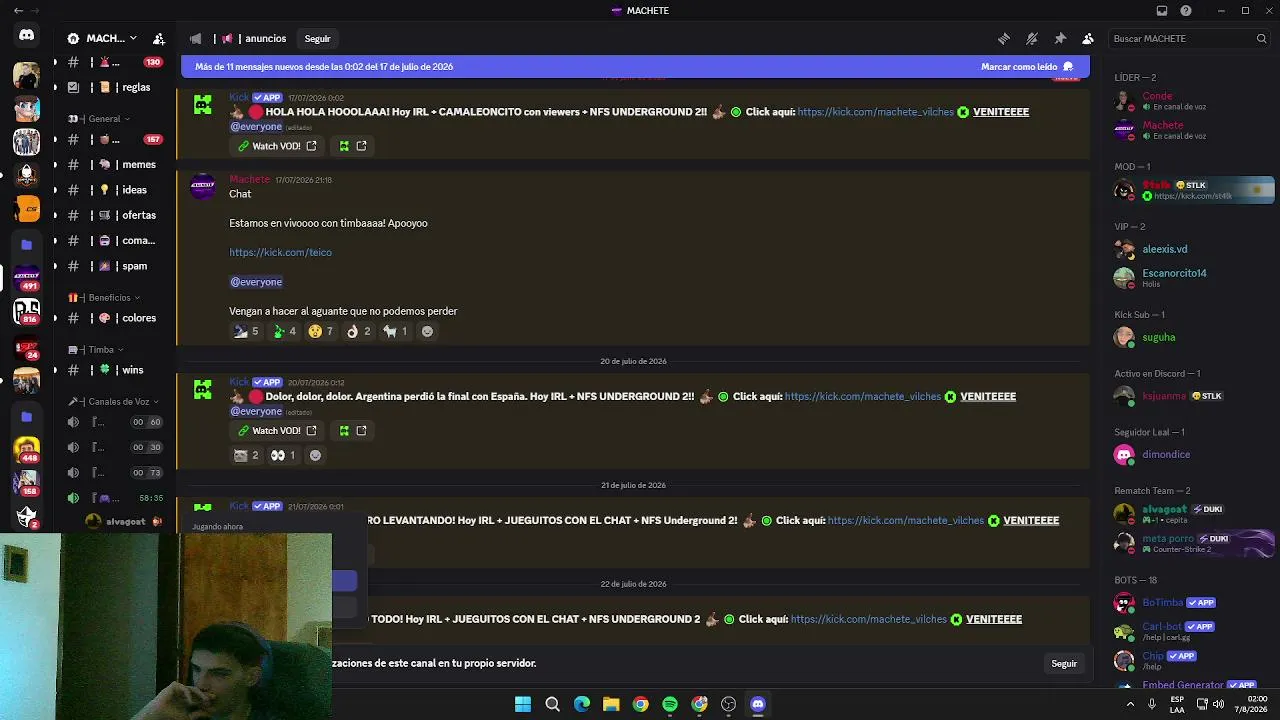Viewport: 1280px width, 720px height.
Task: Open Watch VOD button on 17/07 message
Action: coord(277,146)
